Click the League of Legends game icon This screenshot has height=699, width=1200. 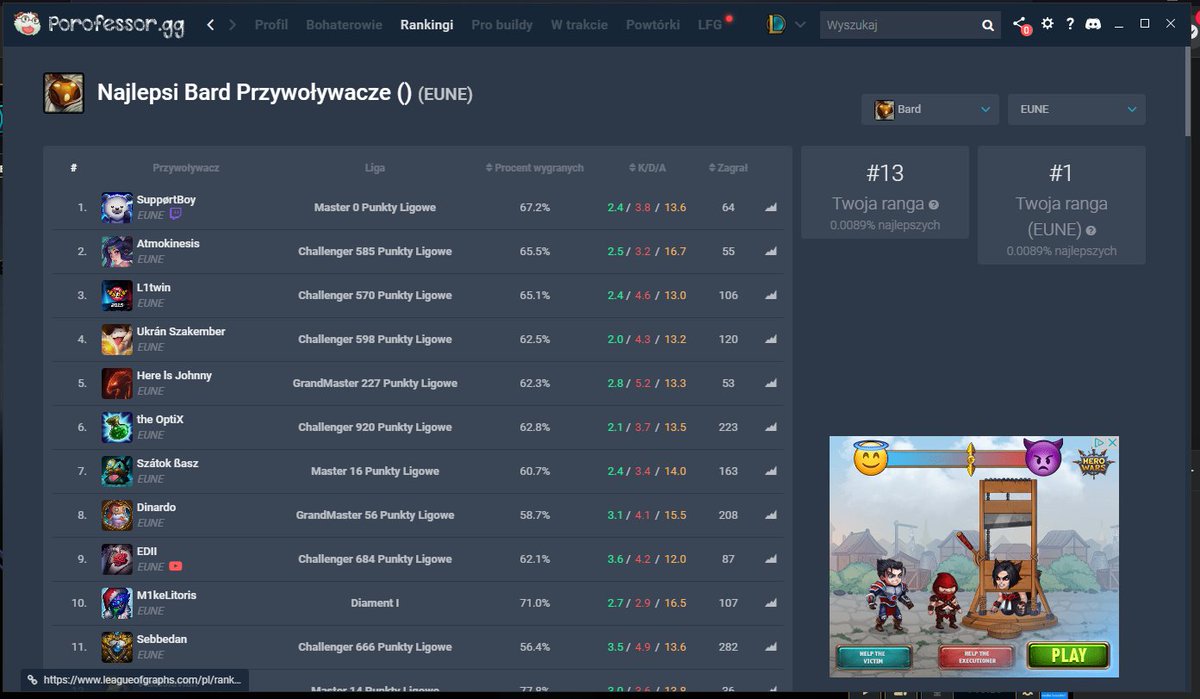coord(776,25)
